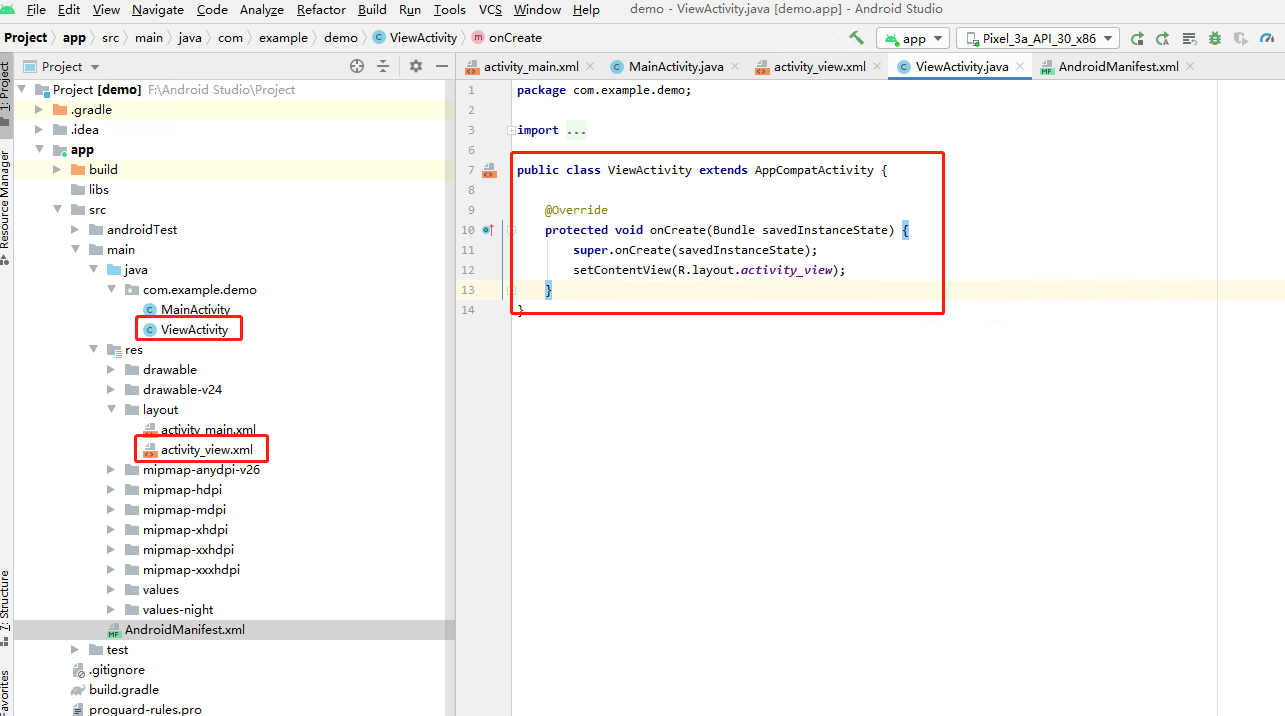The width and height of the screenshot is (1285, 716).
Task: Expand the drawable folder
Action: 111,369
